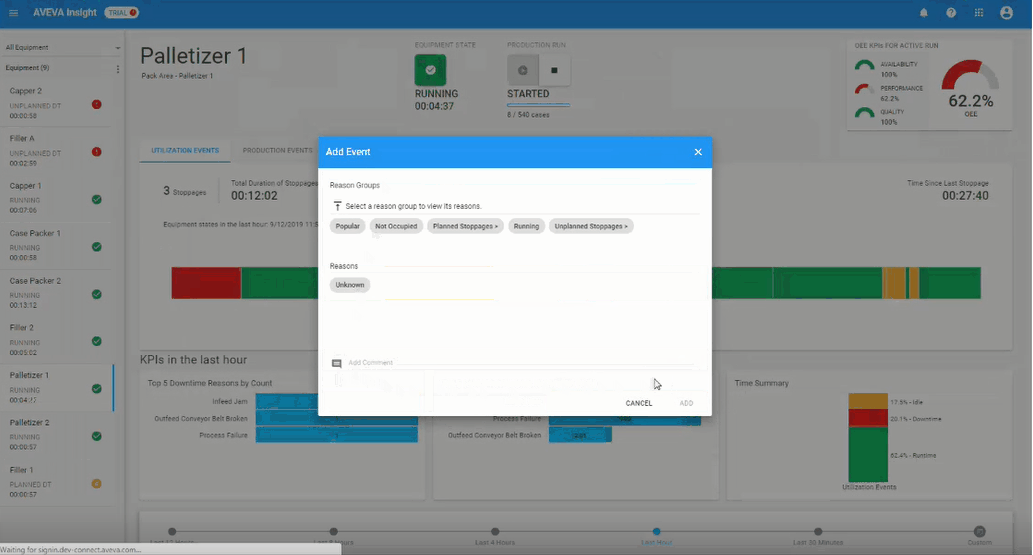Click the comment icon beside Add Comment

(x=337, y=363)
